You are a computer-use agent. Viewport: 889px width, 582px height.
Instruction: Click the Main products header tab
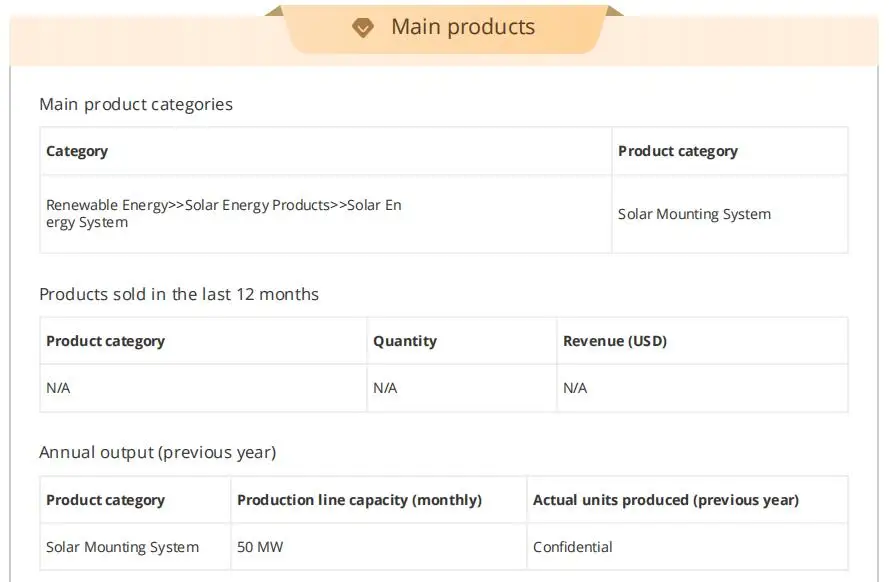click(462, 27)
